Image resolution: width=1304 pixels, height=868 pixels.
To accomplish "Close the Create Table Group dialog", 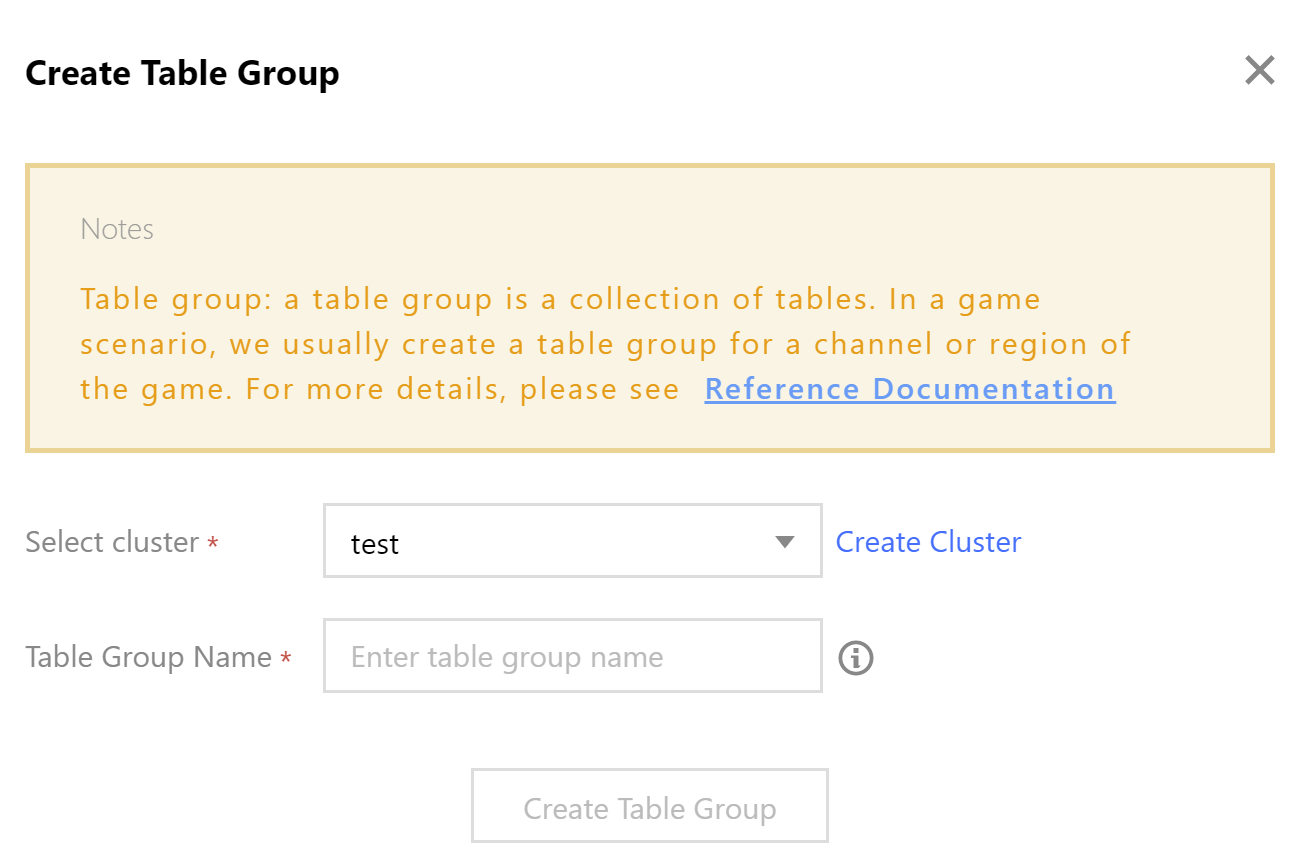I will point(1259,71).
